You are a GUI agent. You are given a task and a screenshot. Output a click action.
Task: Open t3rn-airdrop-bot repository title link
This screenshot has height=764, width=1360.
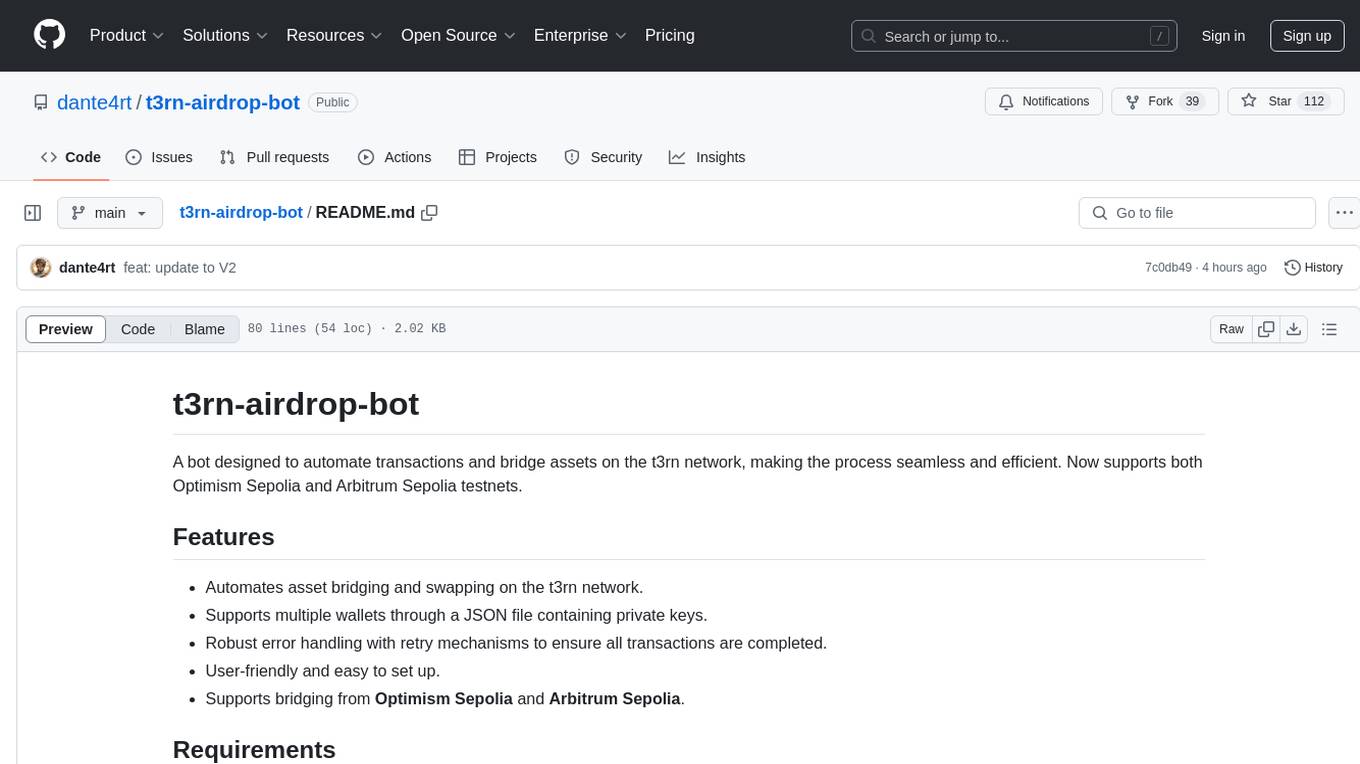[223, 102]
